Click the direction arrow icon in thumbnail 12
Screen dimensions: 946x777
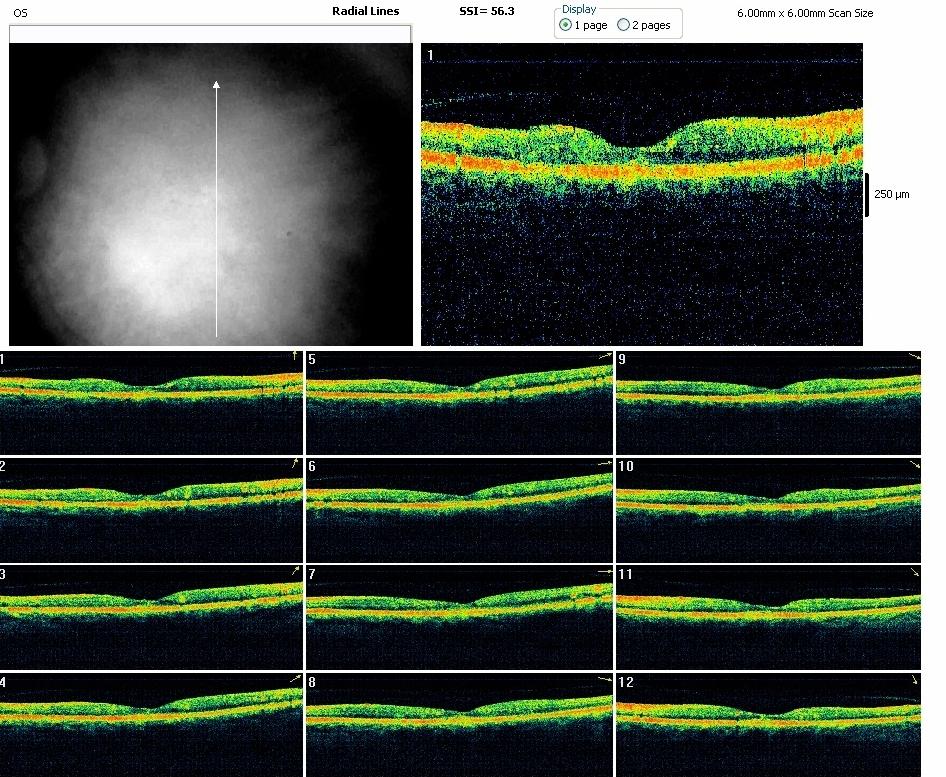click(914, 679)
